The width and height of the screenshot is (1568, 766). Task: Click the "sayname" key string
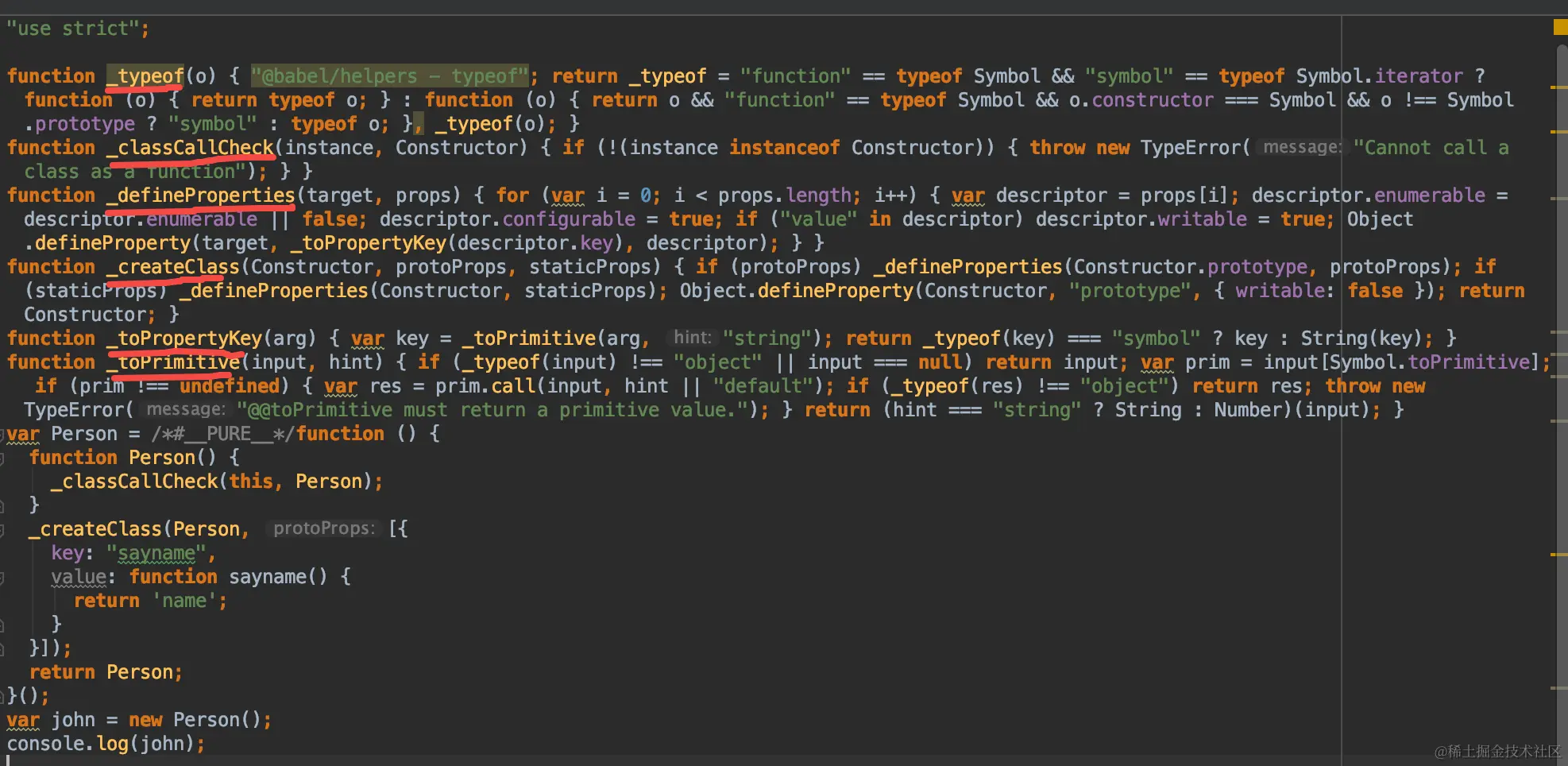156,553
